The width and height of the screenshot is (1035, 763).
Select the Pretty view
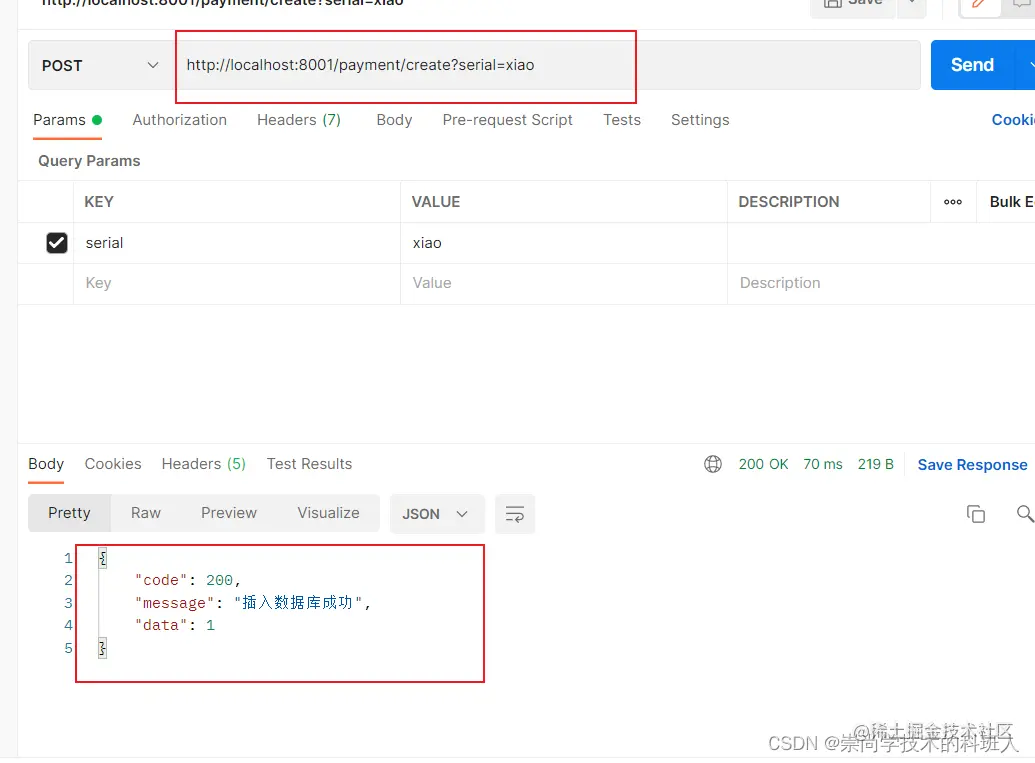[x=69, y=513]
